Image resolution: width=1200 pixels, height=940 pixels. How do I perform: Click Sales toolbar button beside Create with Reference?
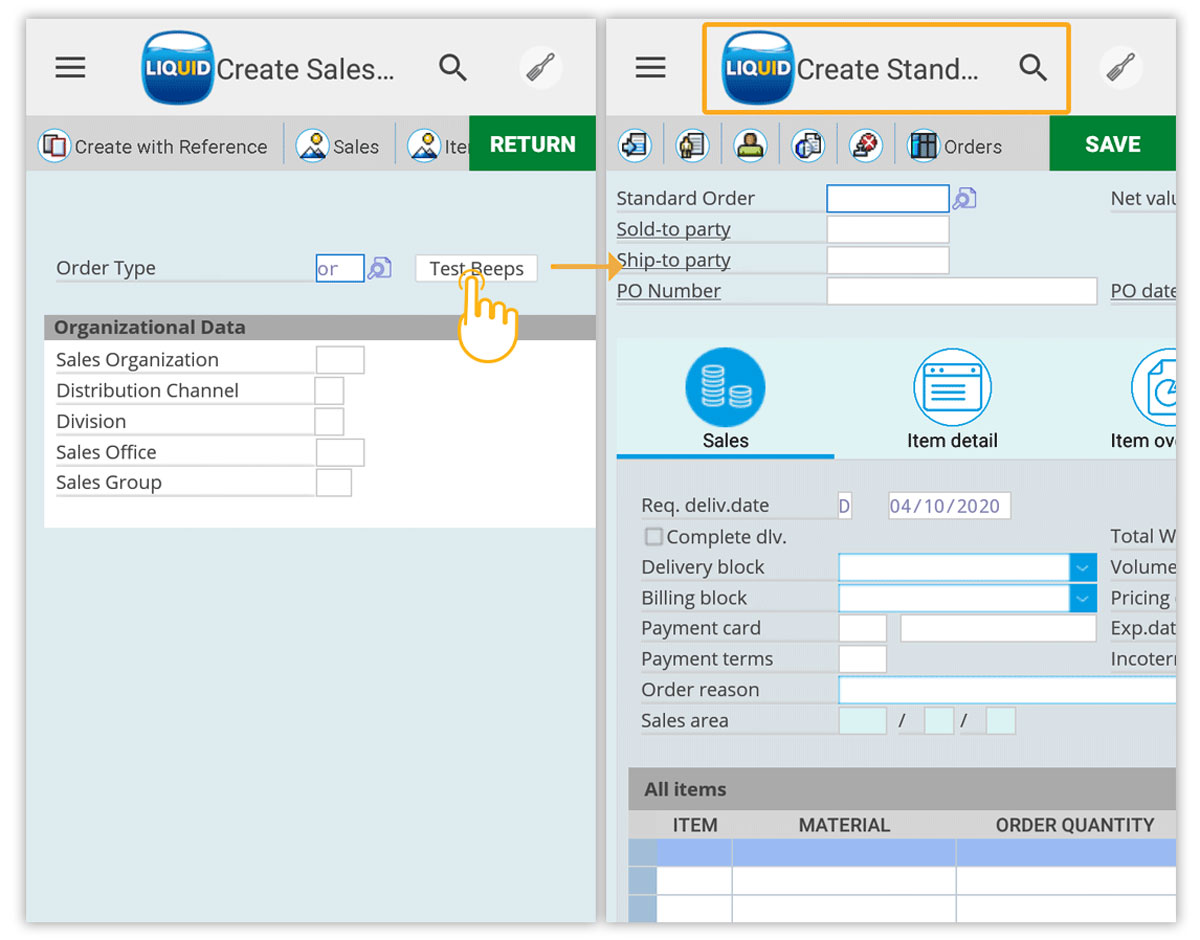pos(338,146)
